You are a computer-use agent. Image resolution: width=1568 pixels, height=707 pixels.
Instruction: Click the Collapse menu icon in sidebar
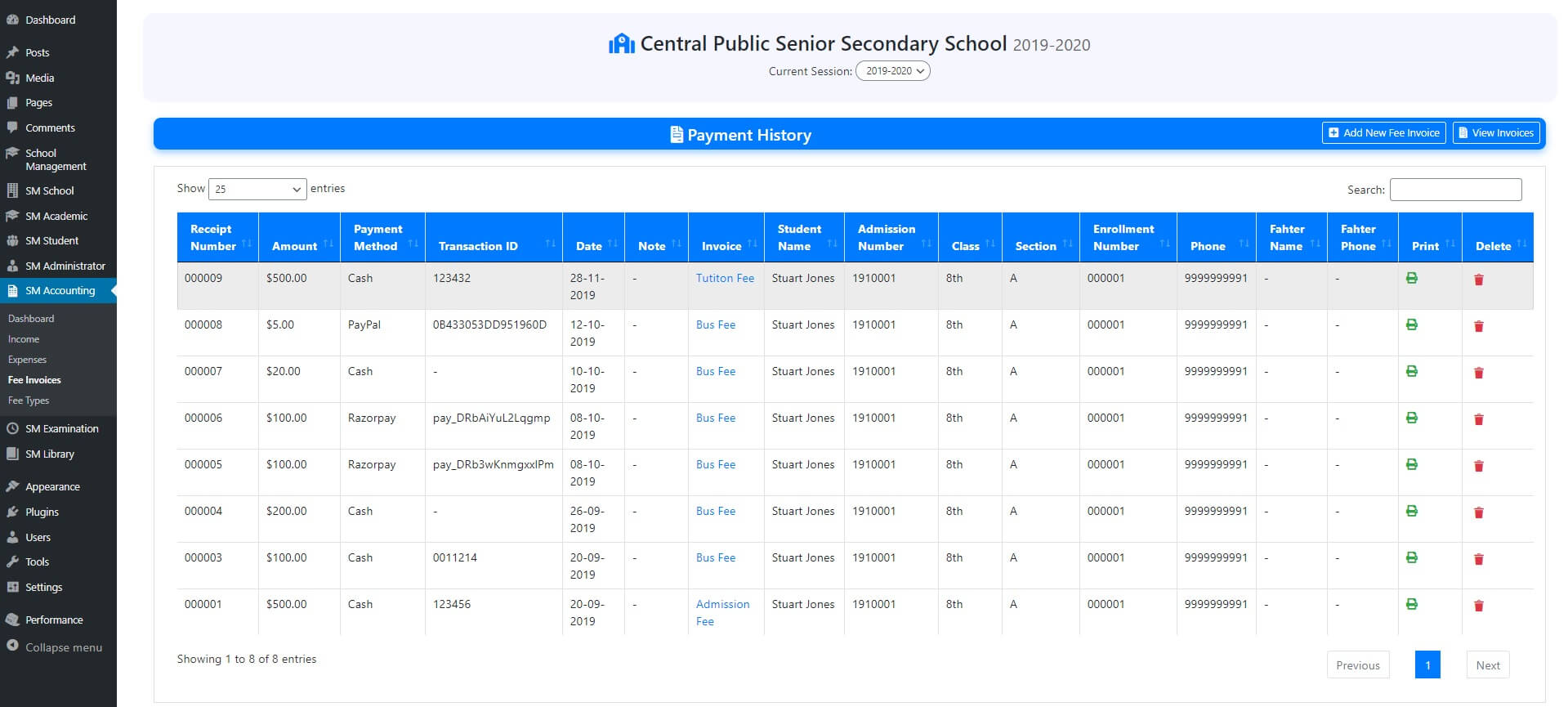point(12,647)
